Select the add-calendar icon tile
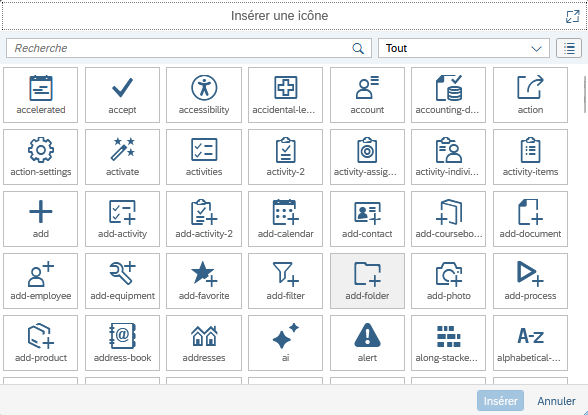This screenshot has width=588, height=415. (x=285, y=219)
